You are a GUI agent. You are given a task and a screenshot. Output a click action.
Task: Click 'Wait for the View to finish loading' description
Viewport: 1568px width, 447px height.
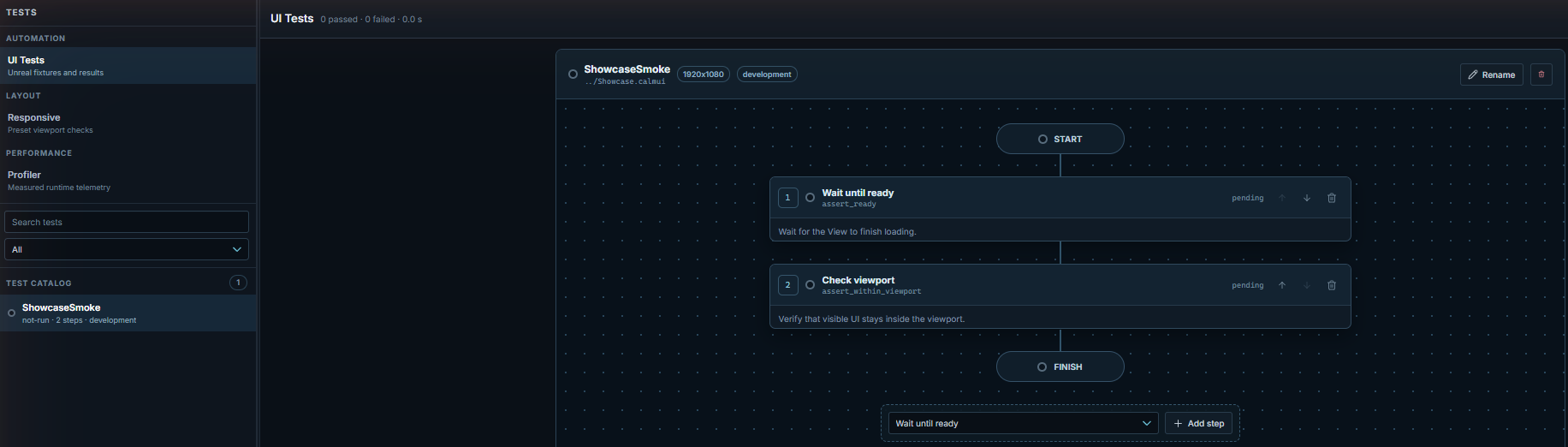pyautogui.click(x=847, y=231)
